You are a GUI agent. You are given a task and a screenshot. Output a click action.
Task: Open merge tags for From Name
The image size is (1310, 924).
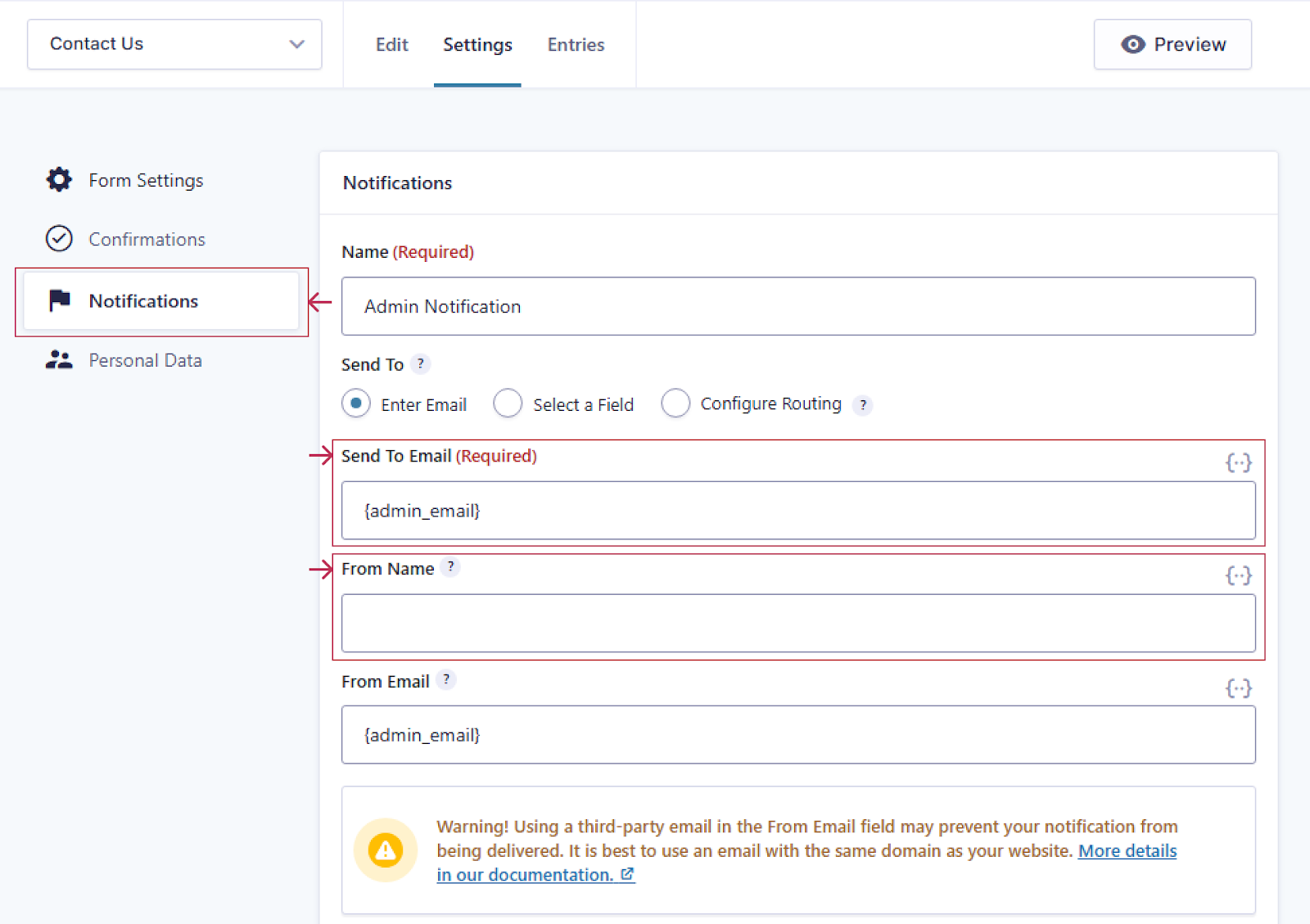coord(1238,575)
